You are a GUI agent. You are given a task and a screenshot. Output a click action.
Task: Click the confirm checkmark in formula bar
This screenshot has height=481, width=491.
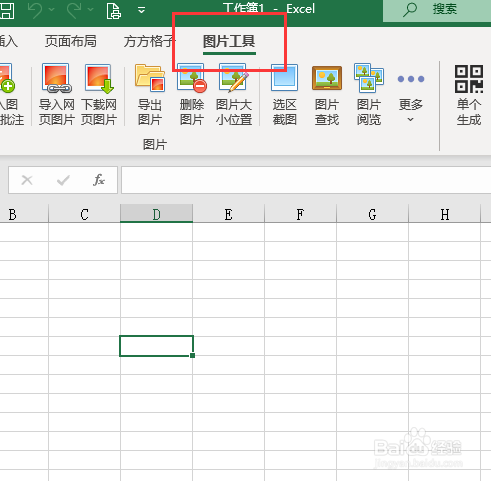[x=63, y=180]
